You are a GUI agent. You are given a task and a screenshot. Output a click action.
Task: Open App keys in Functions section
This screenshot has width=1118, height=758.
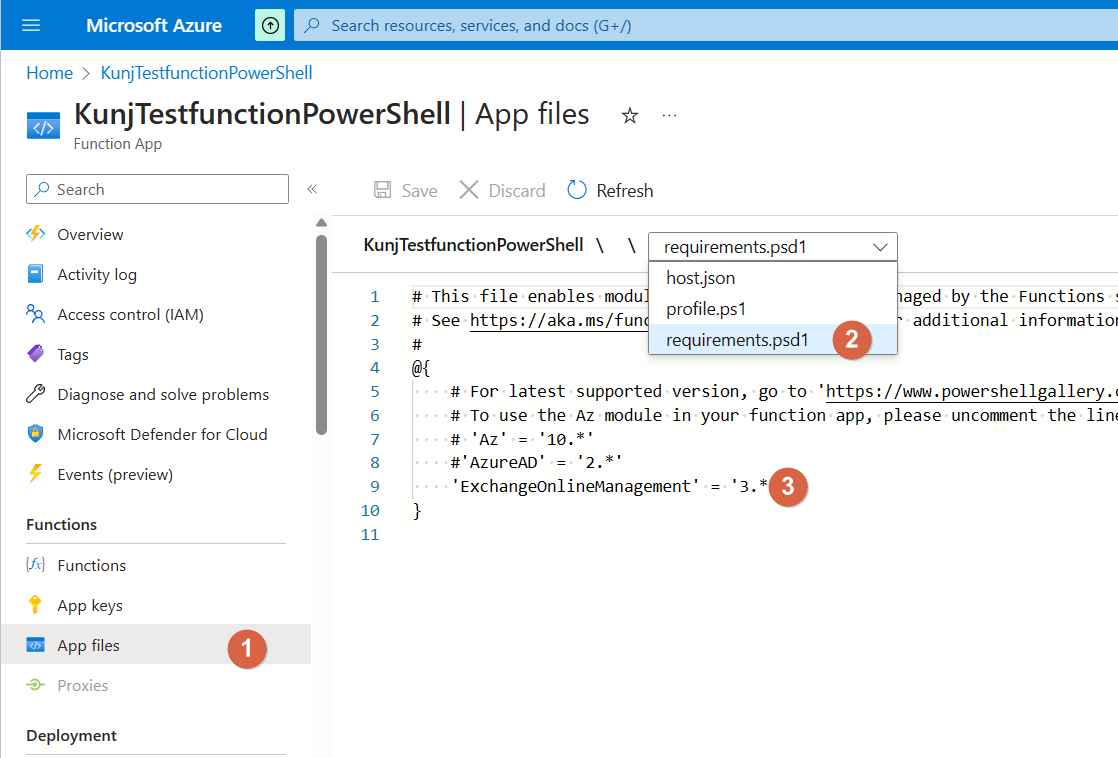(90, 605)
